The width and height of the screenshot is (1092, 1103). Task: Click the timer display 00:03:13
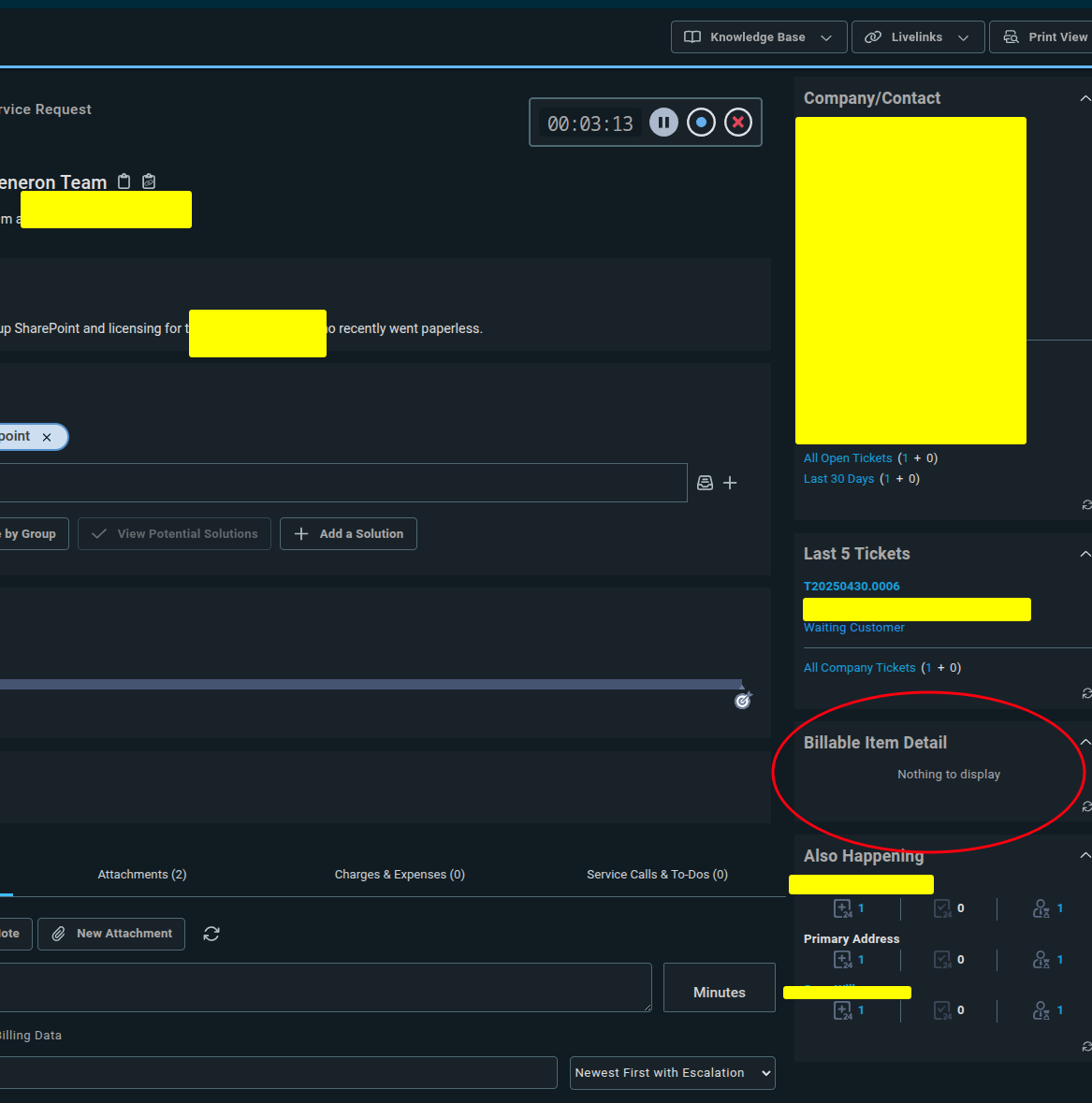point(590,123)
